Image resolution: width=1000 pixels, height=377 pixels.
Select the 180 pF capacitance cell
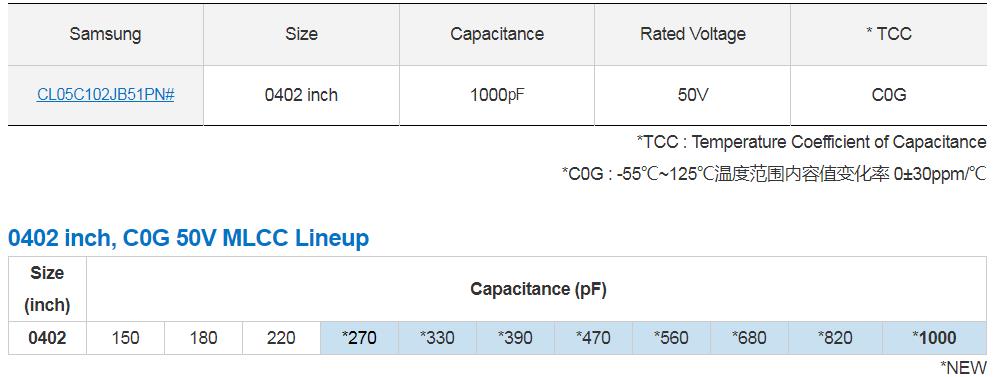click(203, 337)
